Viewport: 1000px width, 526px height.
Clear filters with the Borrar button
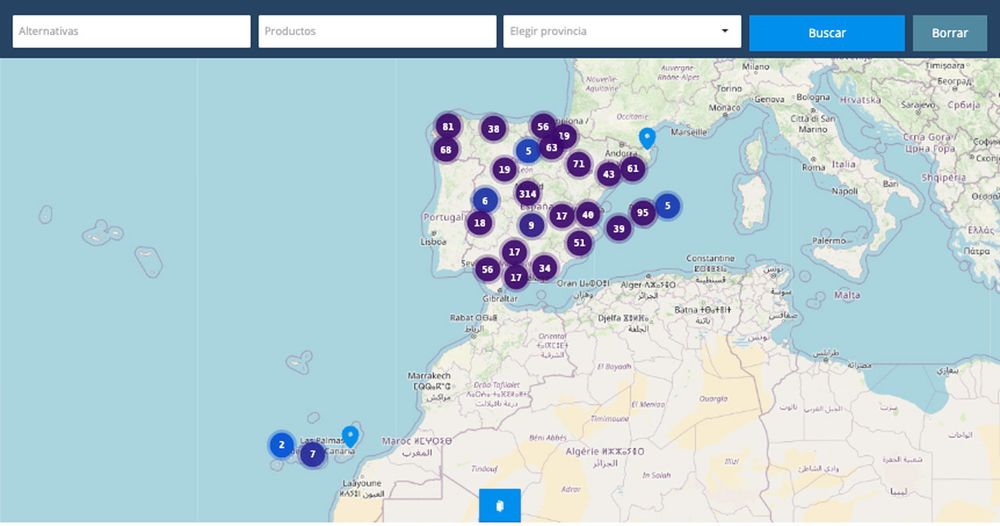click(x=950, y=33)
